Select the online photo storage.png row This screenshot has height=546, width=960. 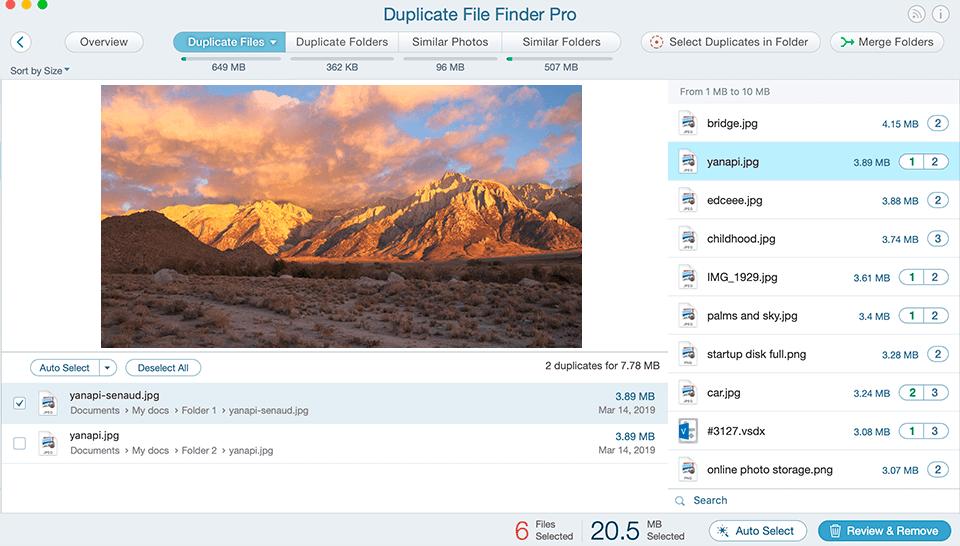pos(814,469)
